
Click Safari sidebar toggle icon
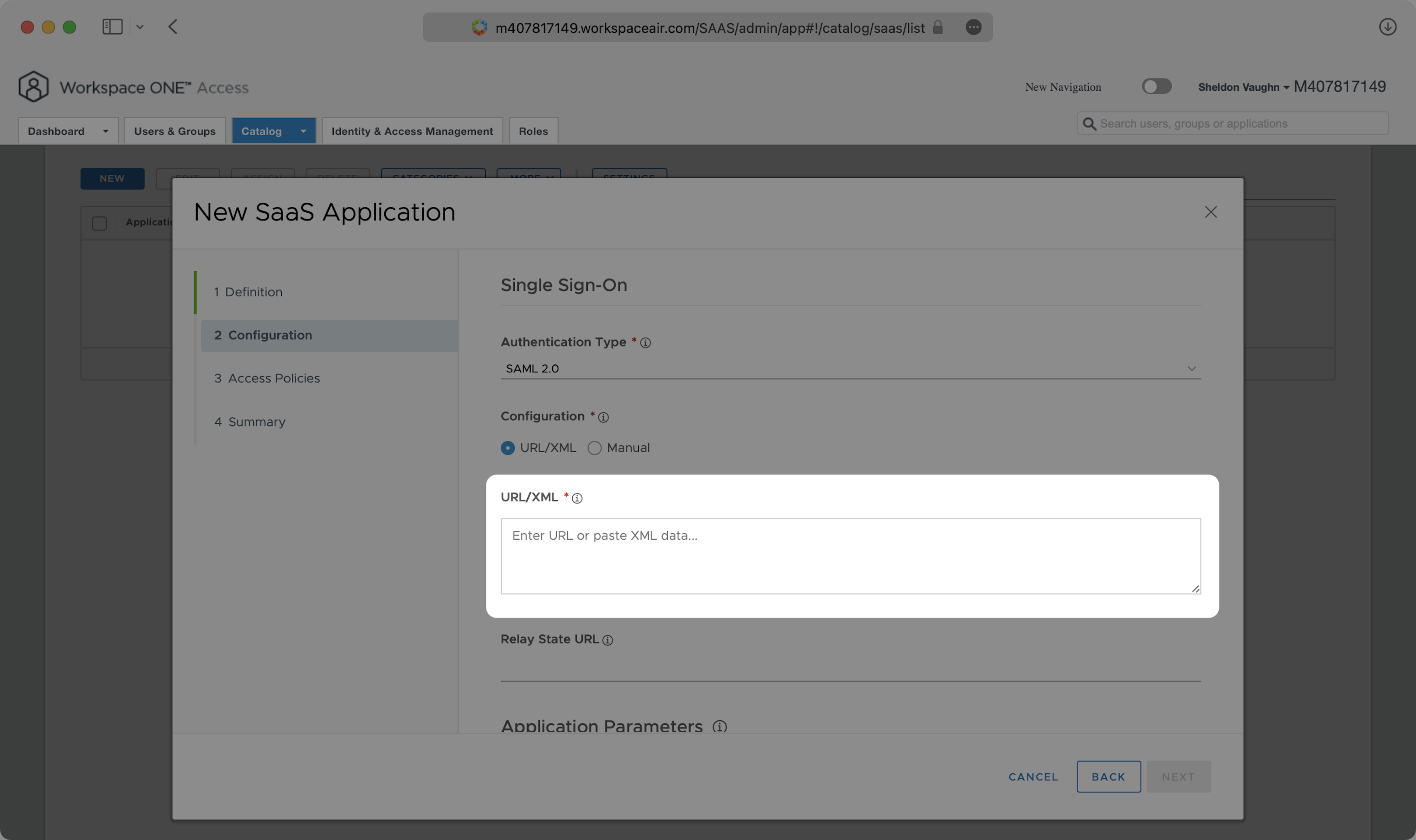[x=112, y=27]
